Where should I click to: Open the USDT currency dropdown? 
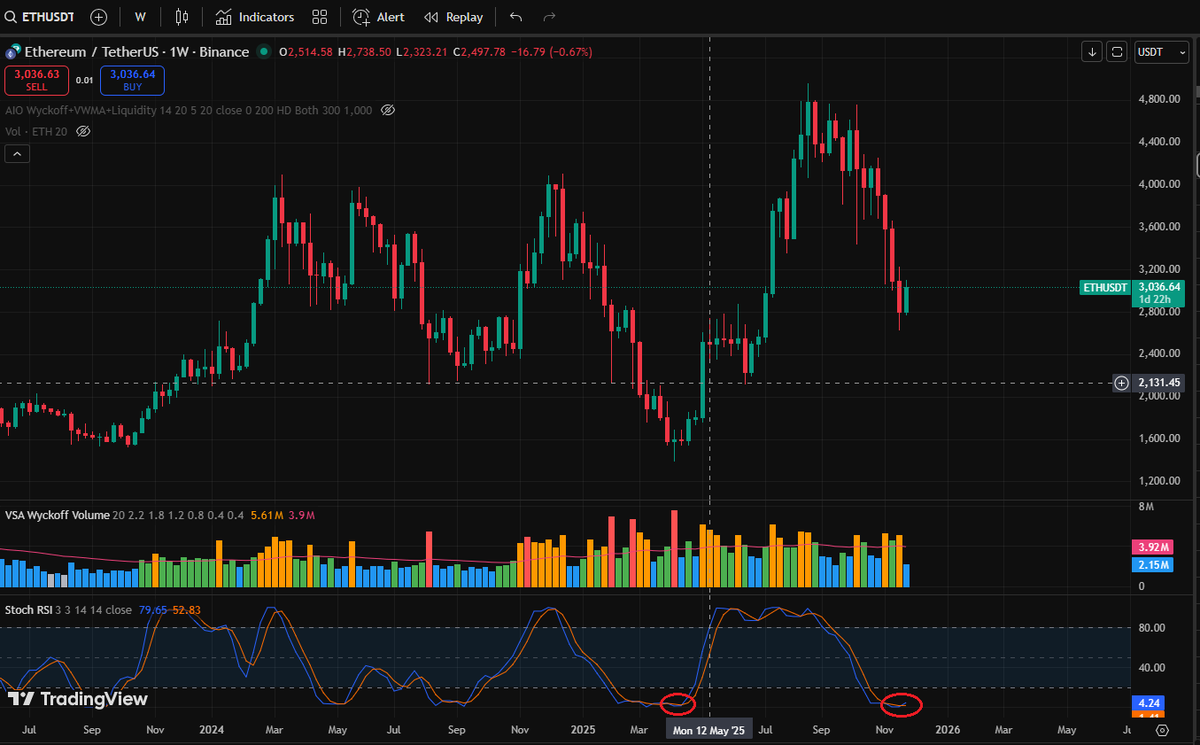(1161, 52)
